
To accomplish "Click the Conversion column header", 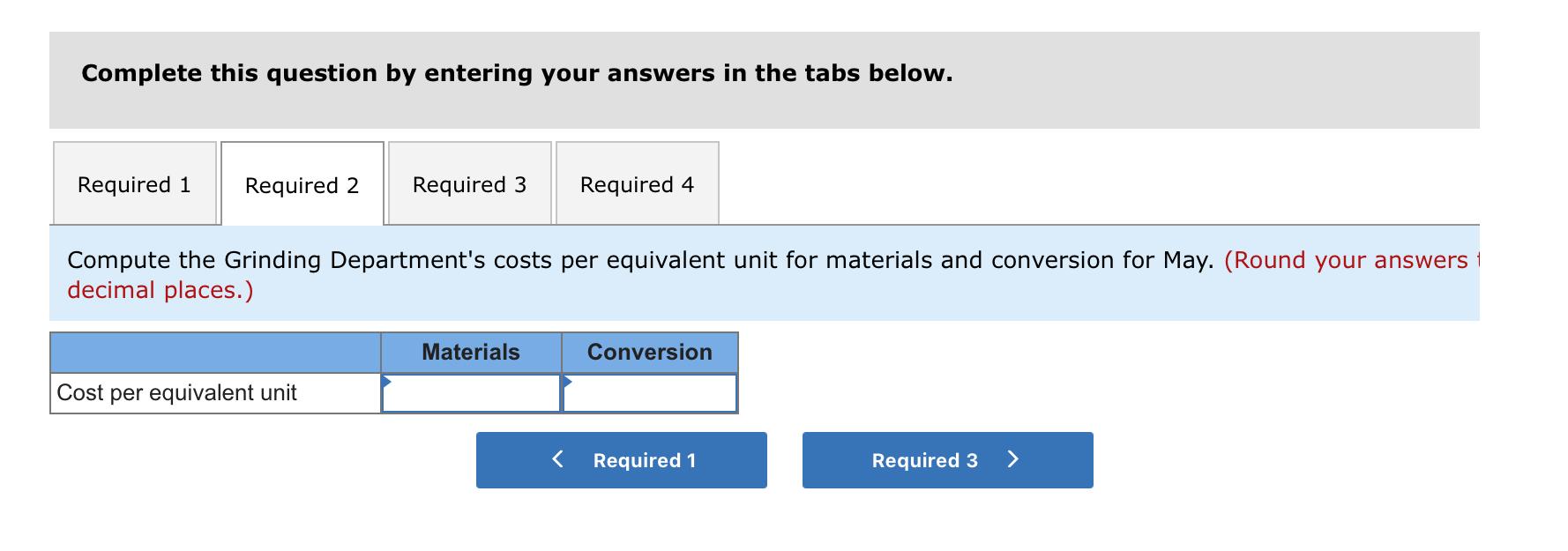I will pos(648,352).
